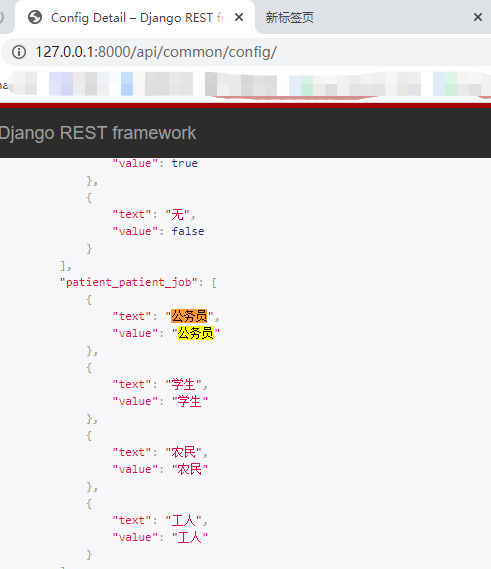The image size is (491, 569).
Task: Click the "无" text string
Action: (x=177, y=214)
